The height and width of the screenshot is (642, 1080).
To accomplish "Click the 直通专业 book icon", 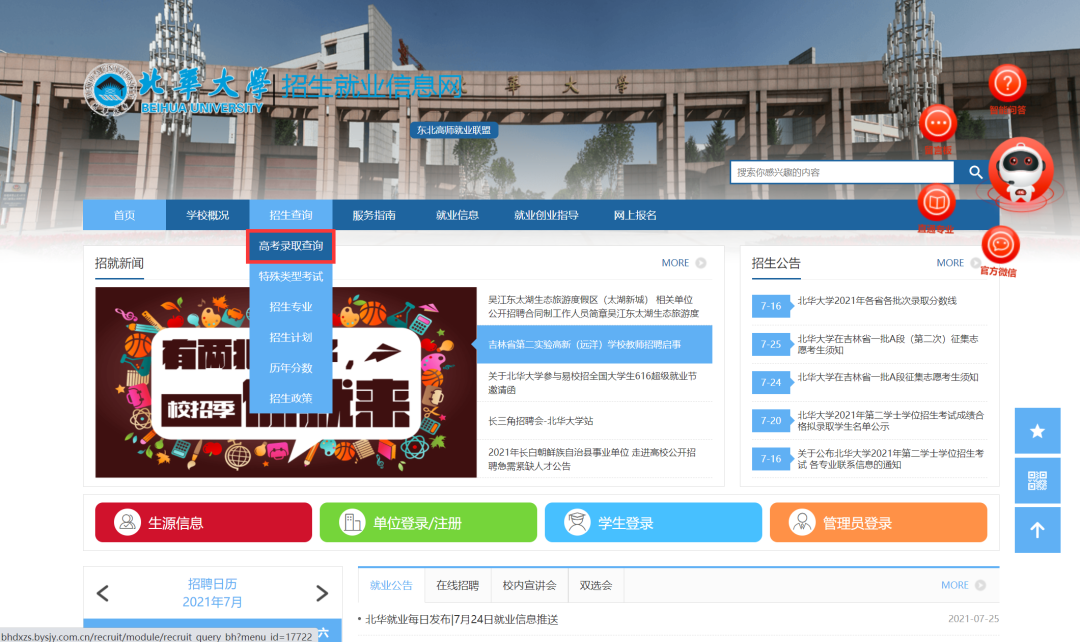I will 935,203.
